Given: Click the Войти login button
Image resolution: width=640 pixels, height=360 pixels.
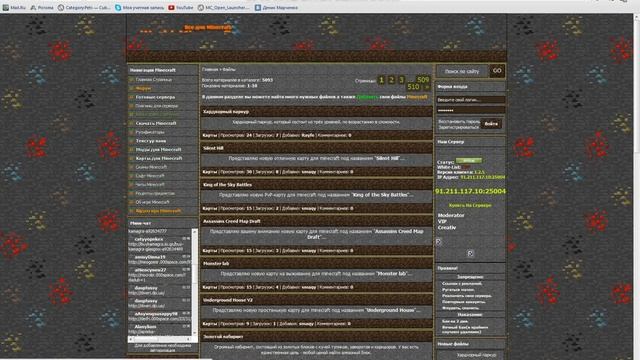Looking at the screenshot, I should [491, 124].
